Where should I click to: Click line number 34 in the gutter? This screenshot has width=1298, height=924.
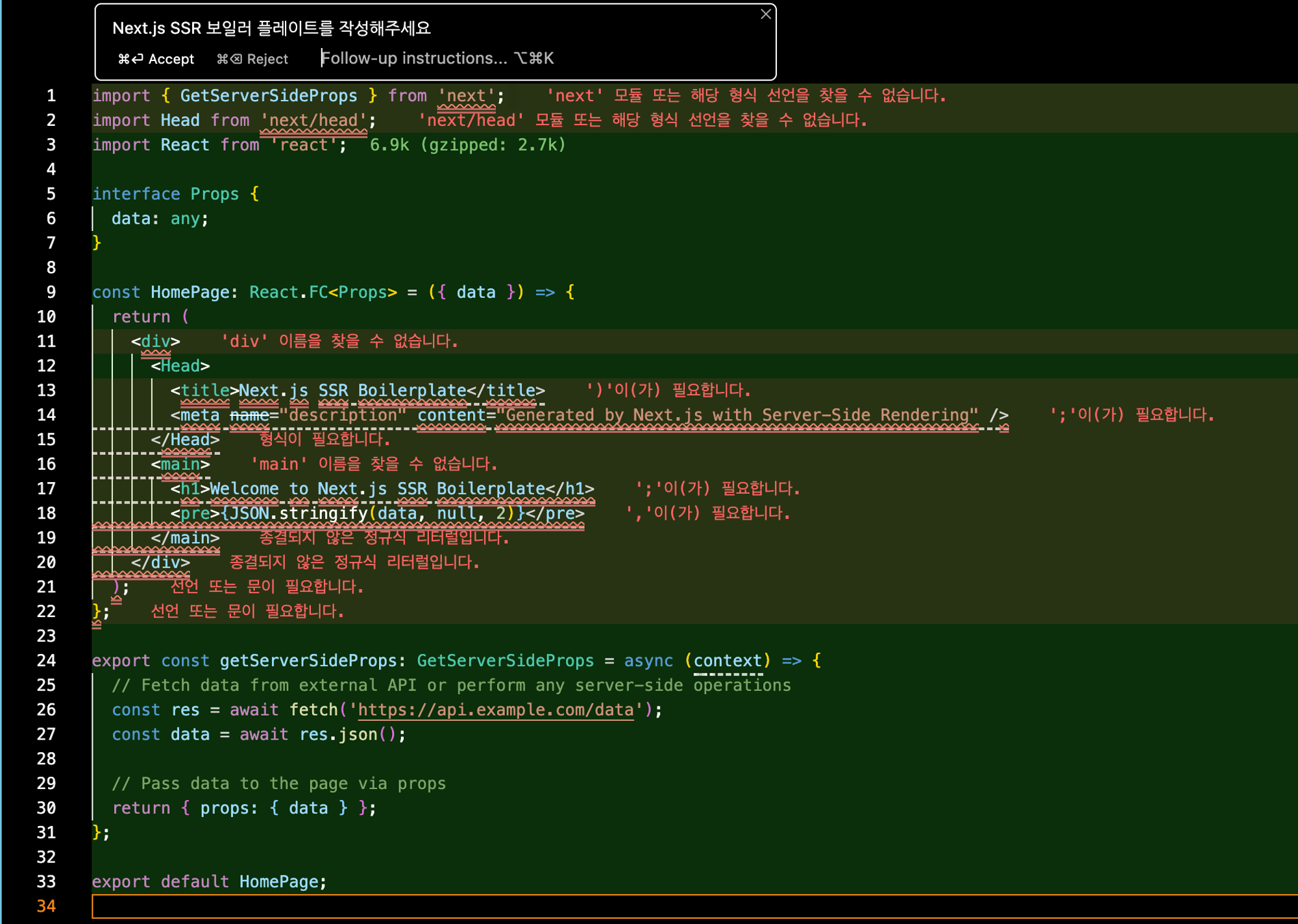[46, 906]
